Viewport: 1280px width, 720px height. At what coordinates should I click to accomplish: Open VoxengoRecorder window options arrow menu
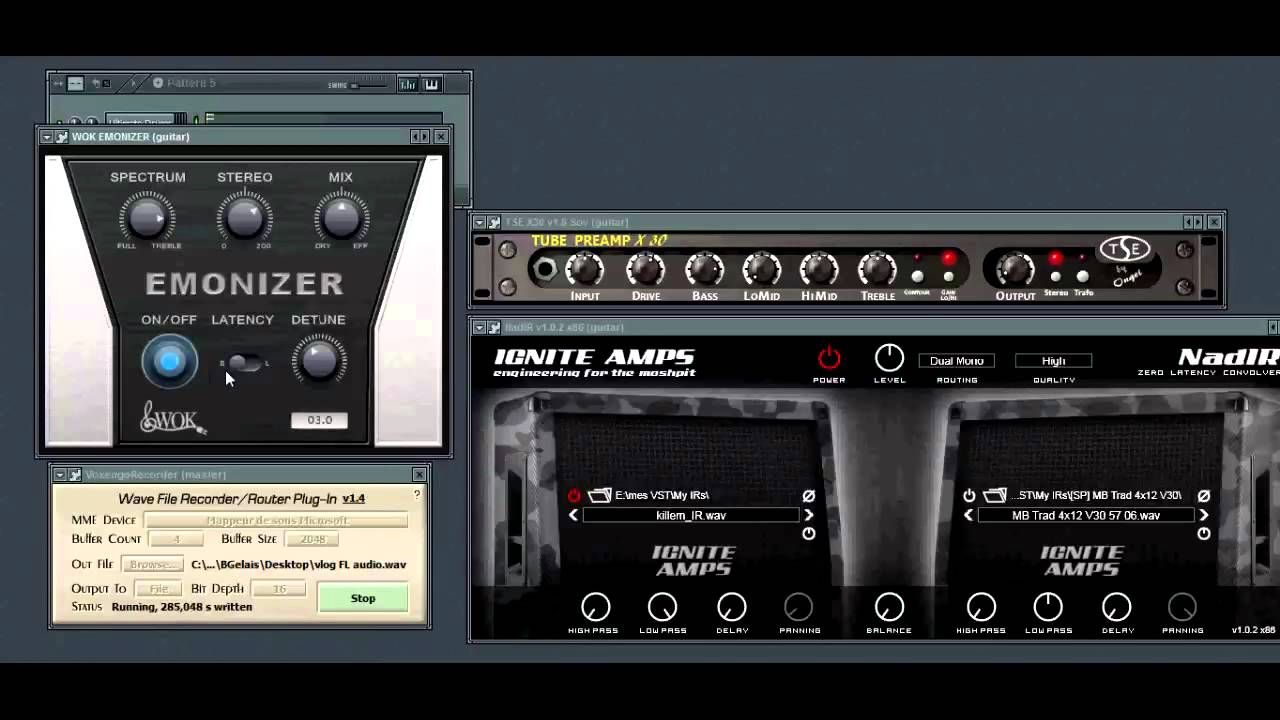click(x=59, y=475)
